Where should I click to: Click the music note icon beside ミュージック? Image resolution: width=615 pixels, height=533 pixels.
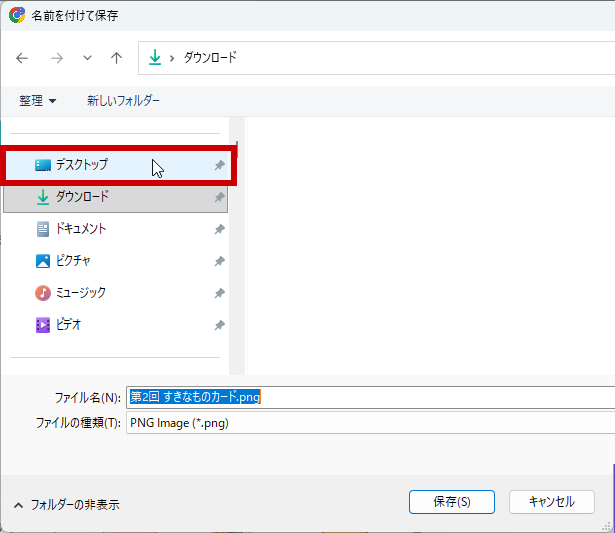pos(43,293)
